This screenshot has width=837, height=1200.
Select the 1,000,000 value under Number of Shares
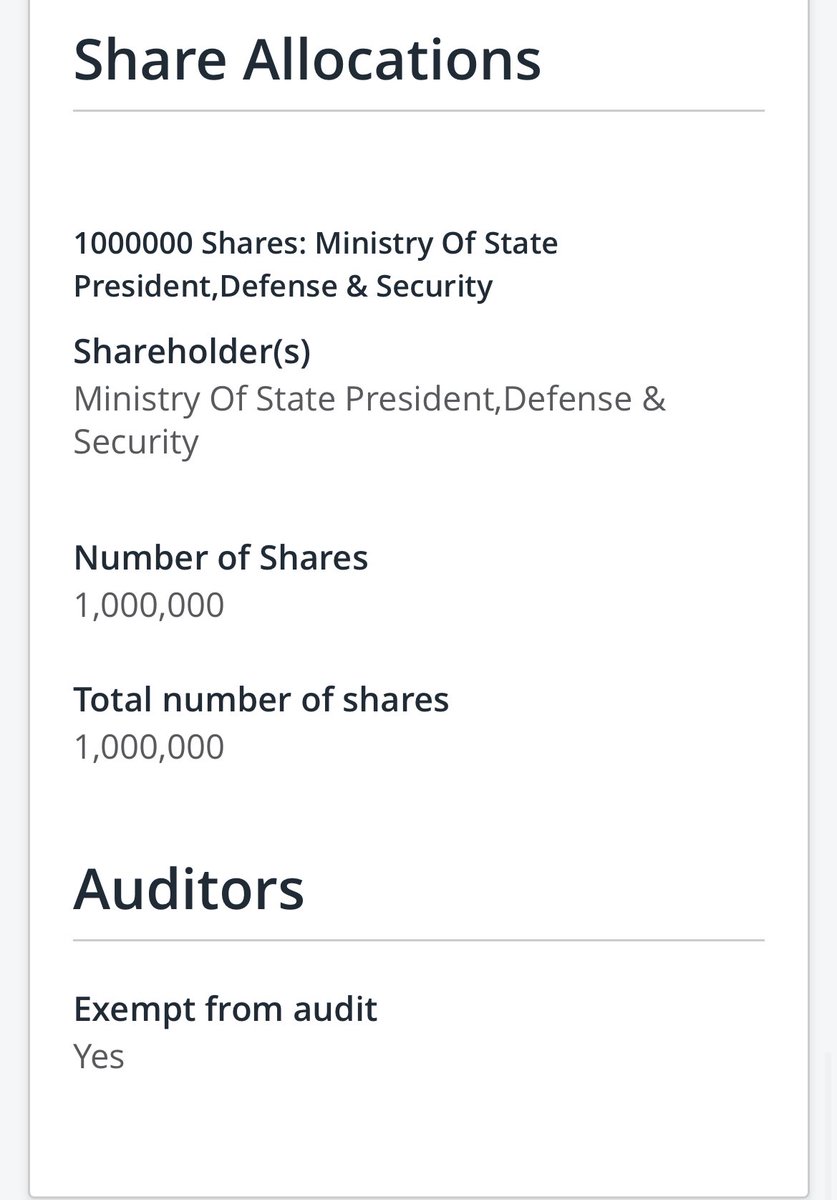click(149, 605)
